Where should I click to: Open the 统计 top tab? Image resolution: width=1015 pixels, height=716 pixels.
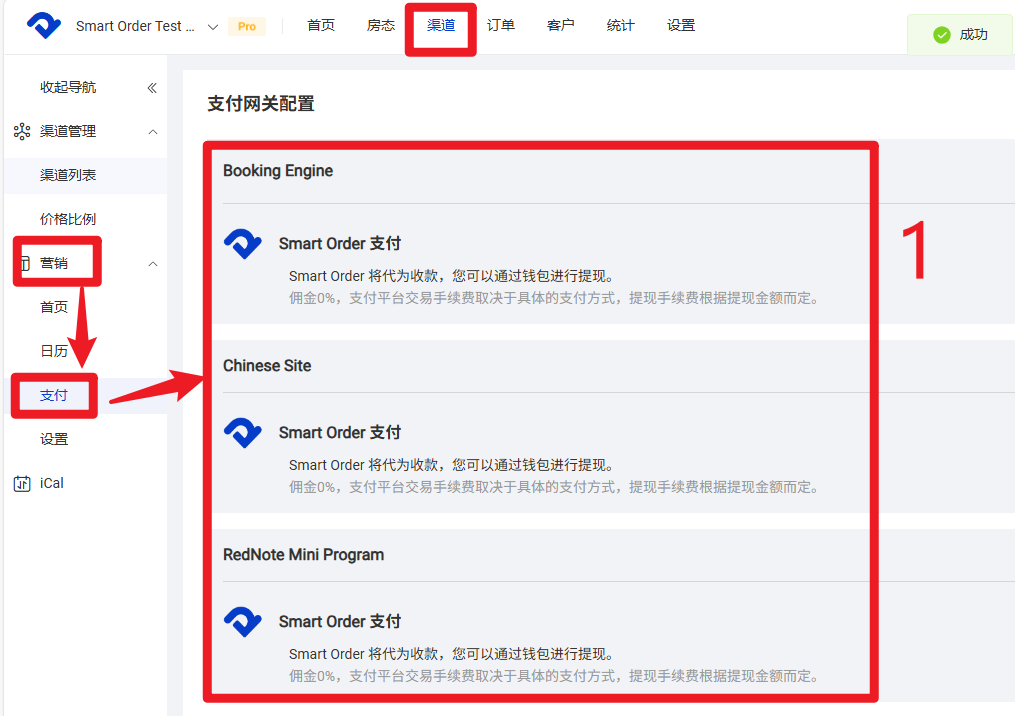click(x=621, y=26)
